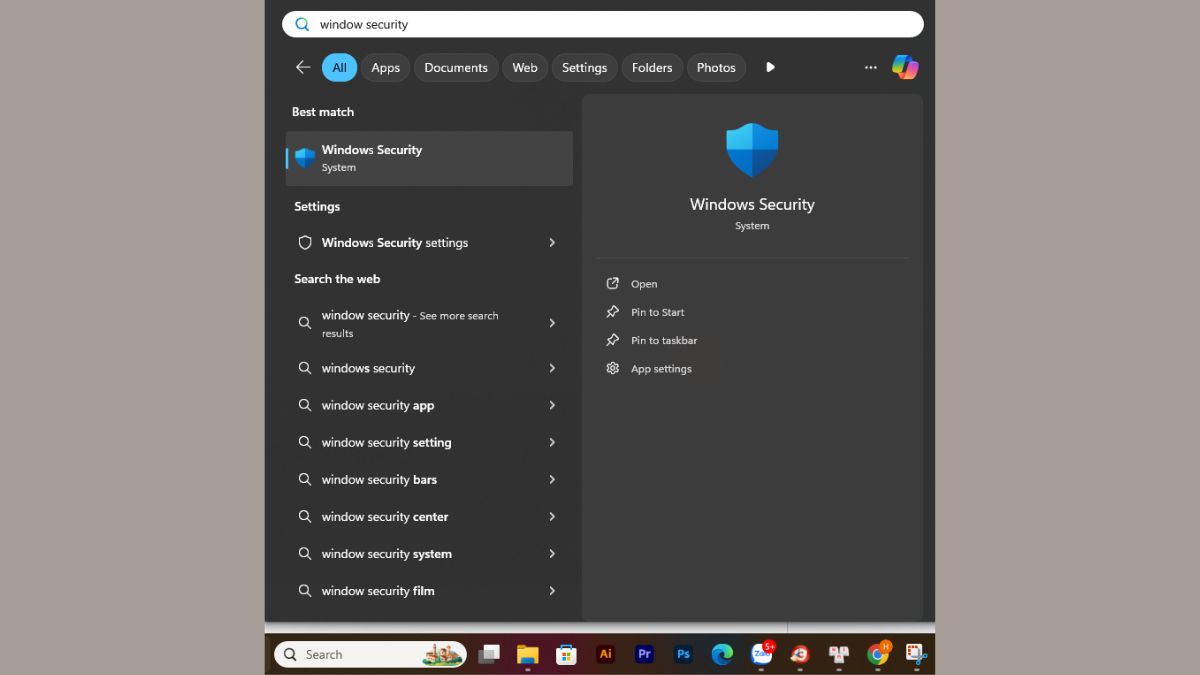
Task: Click the Windows Security title in preview pane
Action: click(752, 204)
